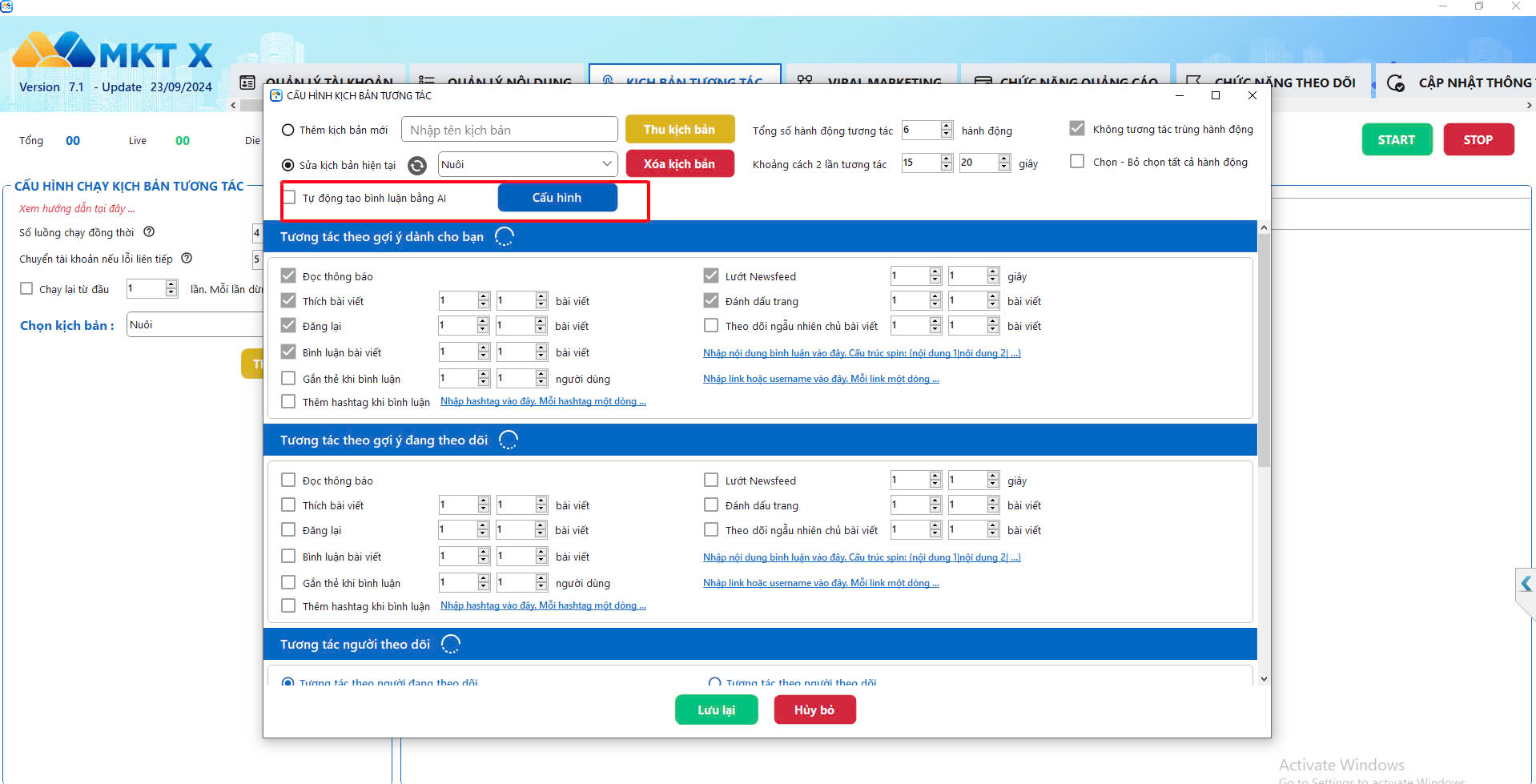The height and width of the screenshot is (784, 1536).
Task: Click the scrollbar down arrow in dialog
Action: tap(1264, 678)
